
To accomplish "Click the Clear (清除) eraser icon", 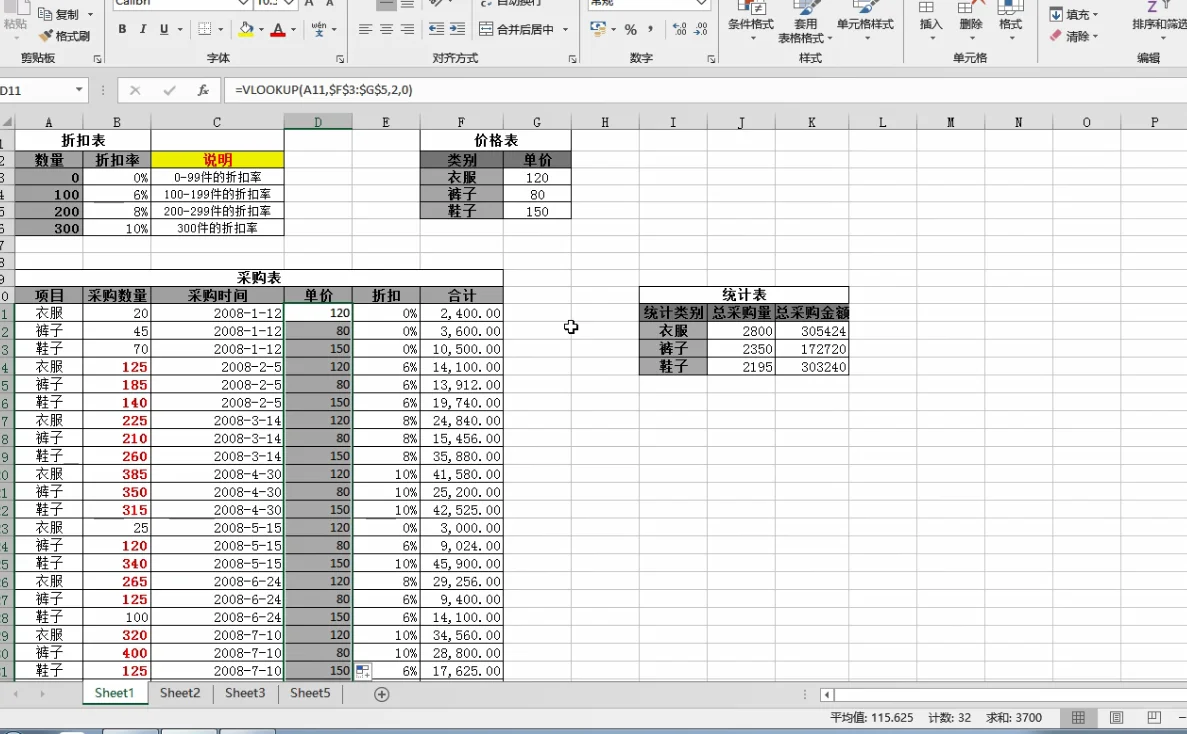I will tap(1055, 36).
